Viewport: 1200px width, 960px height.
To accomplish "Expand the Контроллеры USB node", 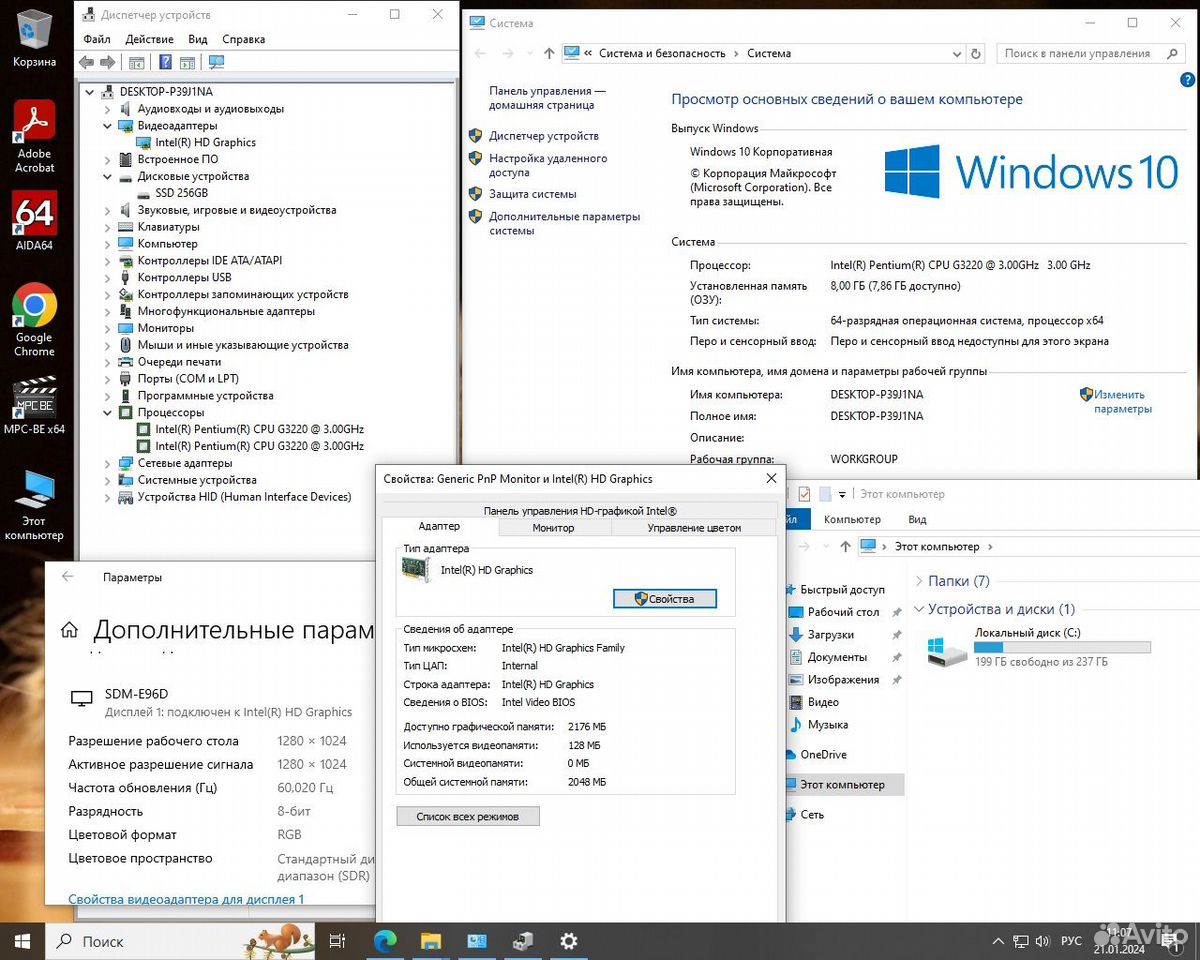I will (x=108, y=277).
